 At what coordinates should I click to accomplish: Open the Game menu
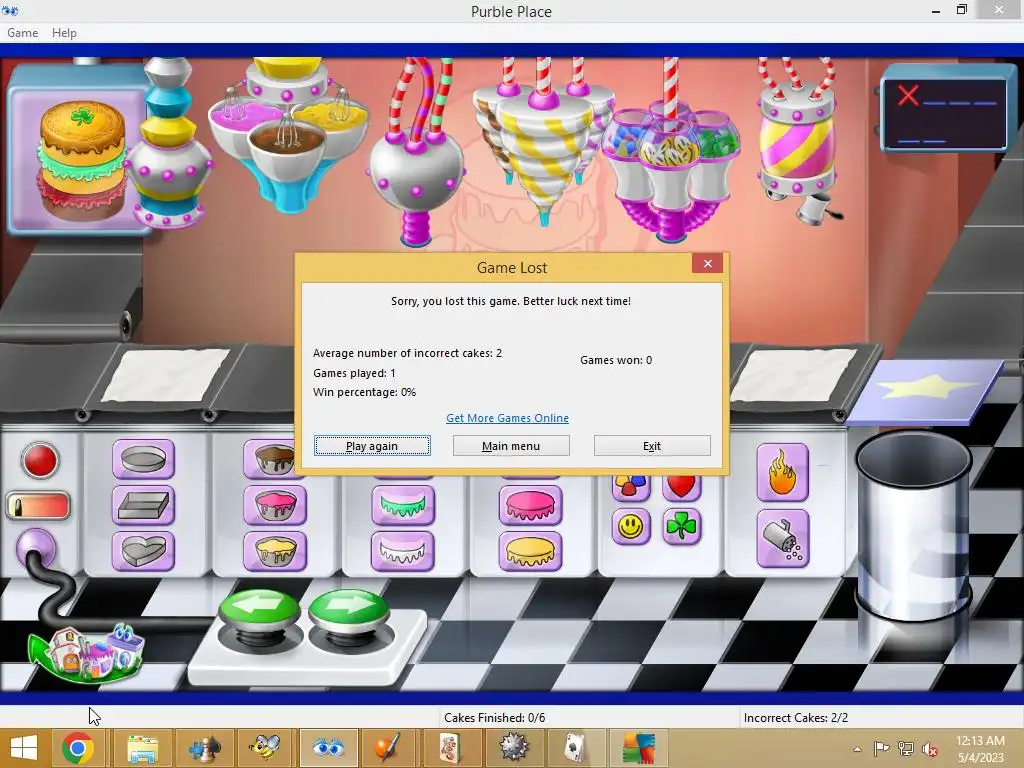pyautogui.click(x=22, y=33)
